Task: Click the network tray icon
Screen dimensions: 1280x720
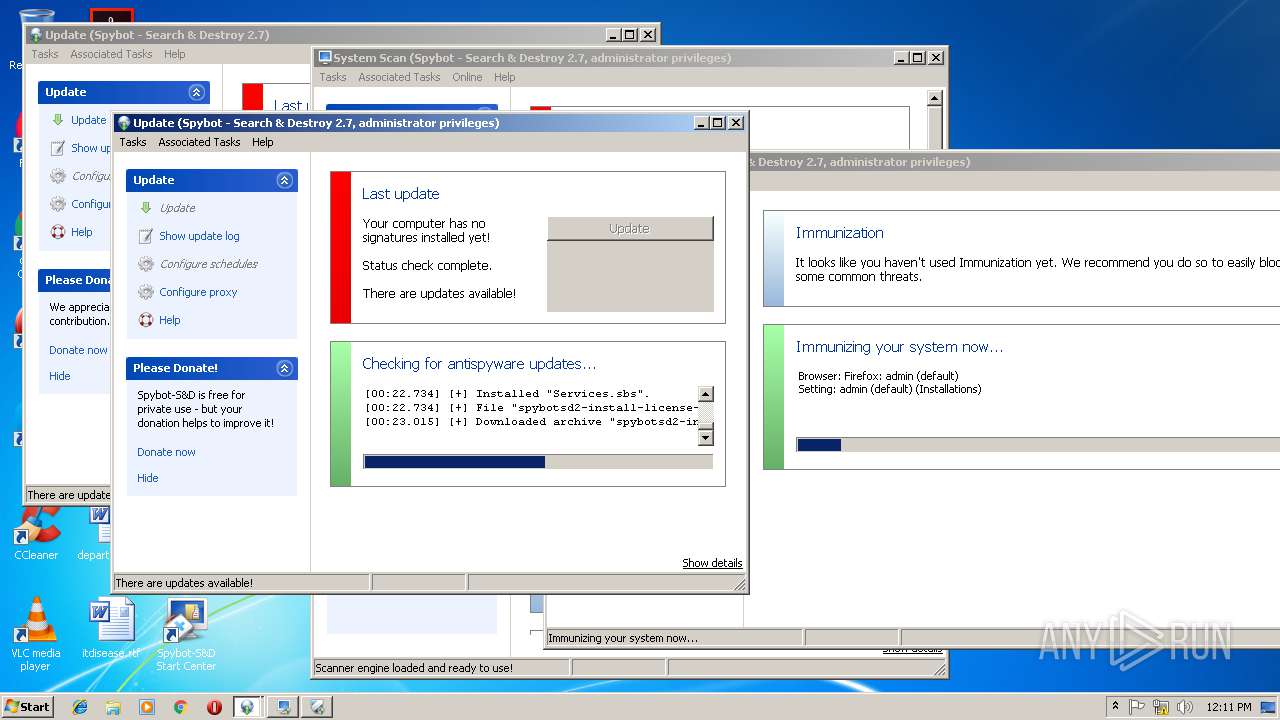Action: click(x=1161, y=707)
